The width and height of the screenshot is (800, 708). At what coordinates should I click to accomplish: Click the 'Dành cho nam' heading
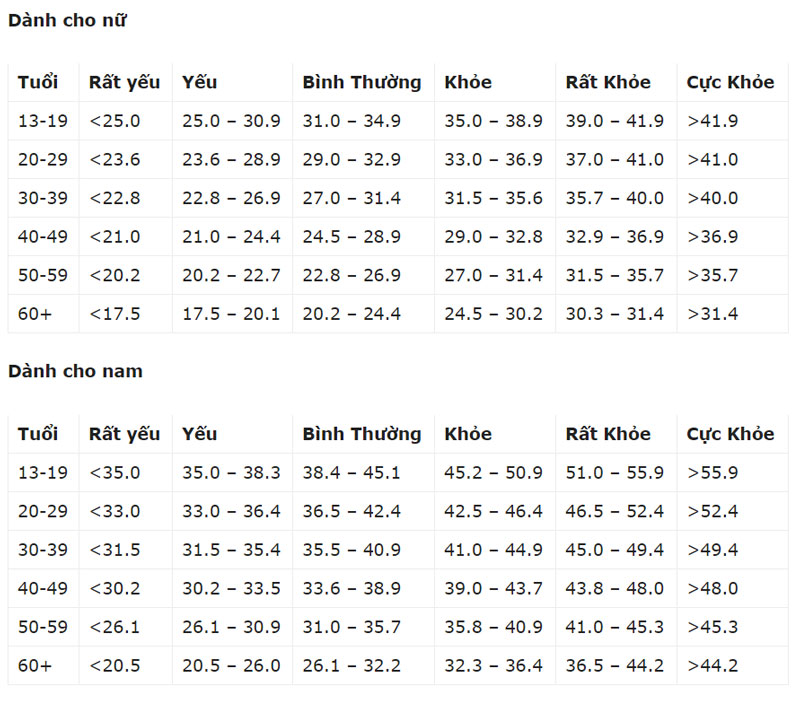click(75, 371)
